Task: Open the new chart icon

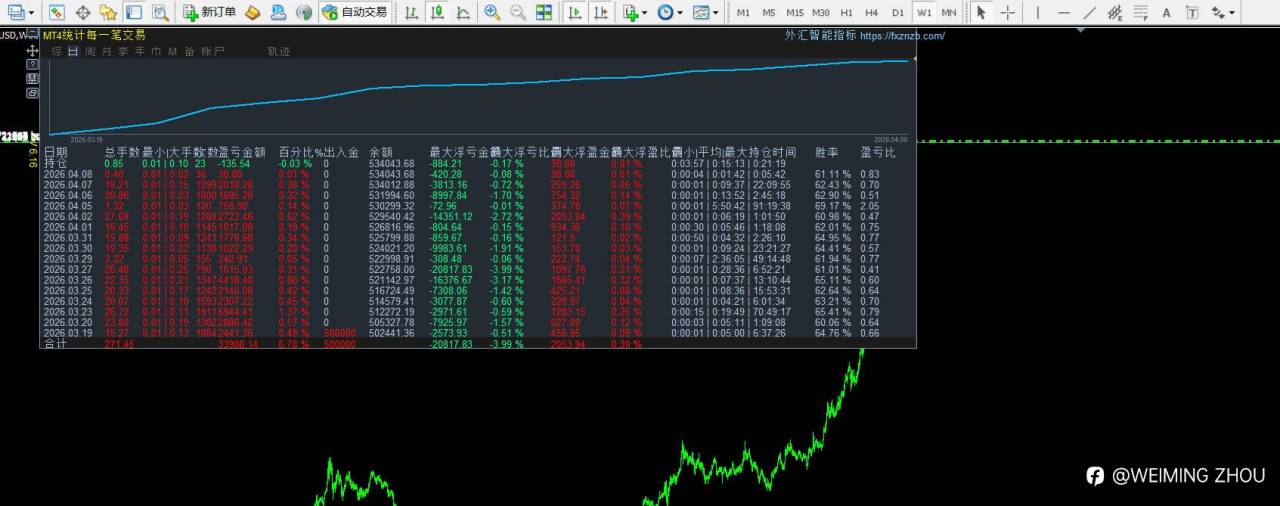Action: pyautogui.click(x=15, y=12)
